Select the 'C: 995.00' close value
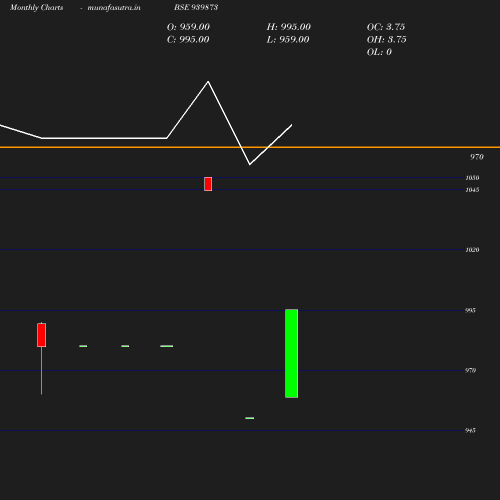Image resolution: width=500 pixels, height=500 pixels. click(x=188, y=40)
